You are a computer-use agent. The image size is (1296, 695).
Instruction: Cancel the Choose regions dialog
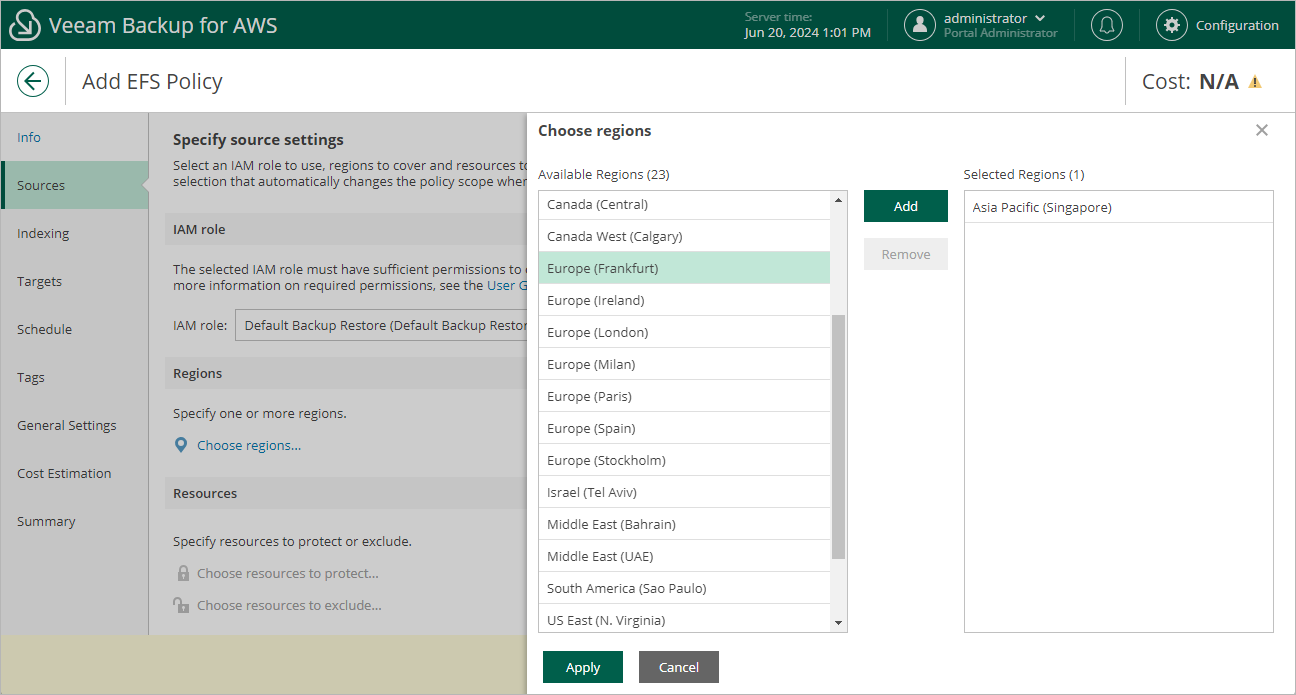tap(679, 667)
